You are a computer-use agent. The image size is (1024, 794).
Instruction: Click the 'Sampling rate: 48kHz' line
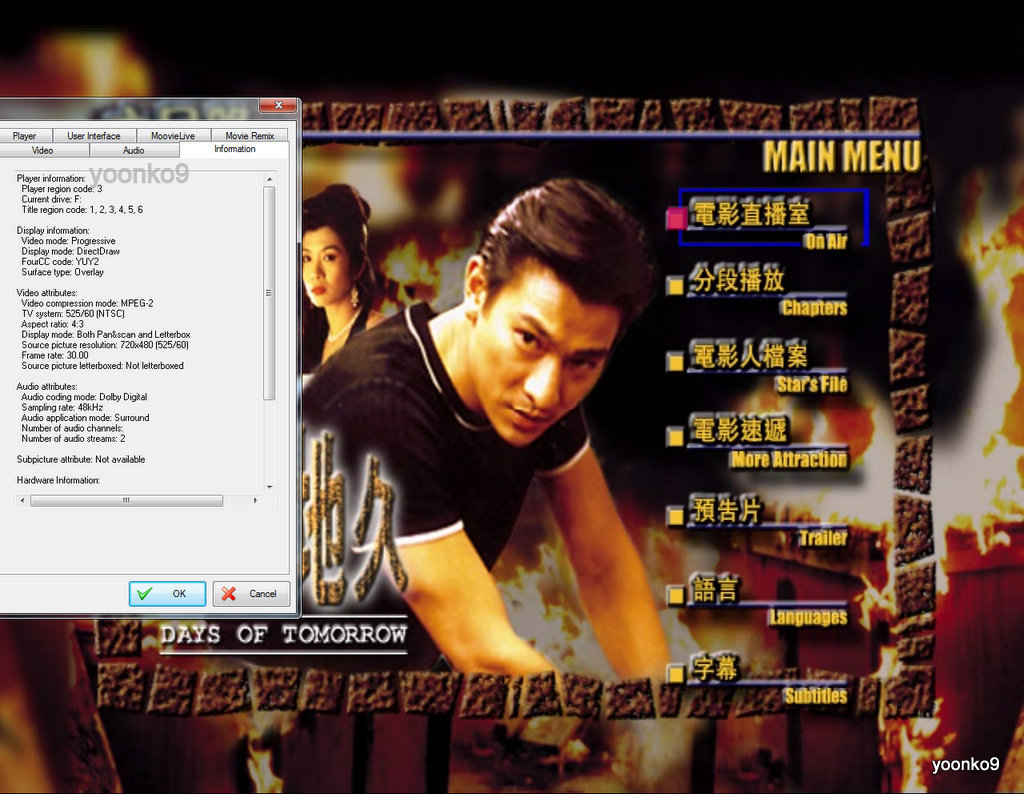[62, 407]
